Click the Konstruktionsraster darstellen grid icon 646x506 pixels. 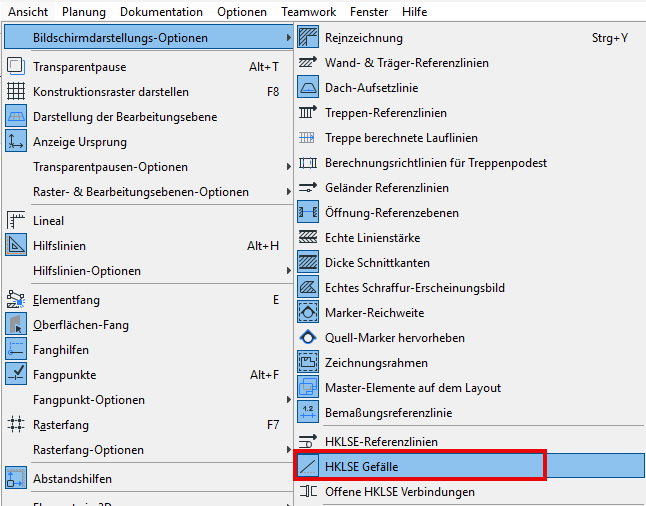[16, 92]
